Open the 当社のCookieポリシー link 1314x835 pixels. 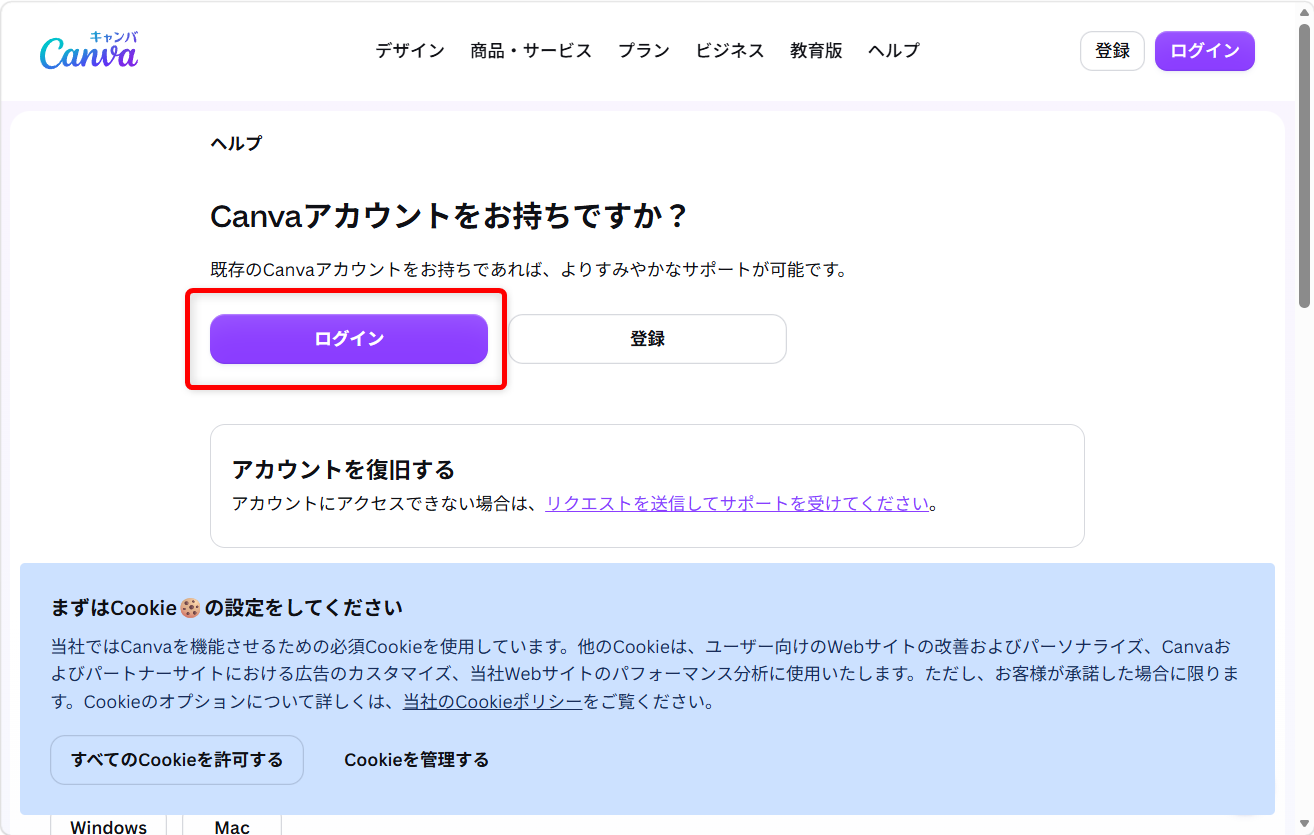[x=492, y=702]
